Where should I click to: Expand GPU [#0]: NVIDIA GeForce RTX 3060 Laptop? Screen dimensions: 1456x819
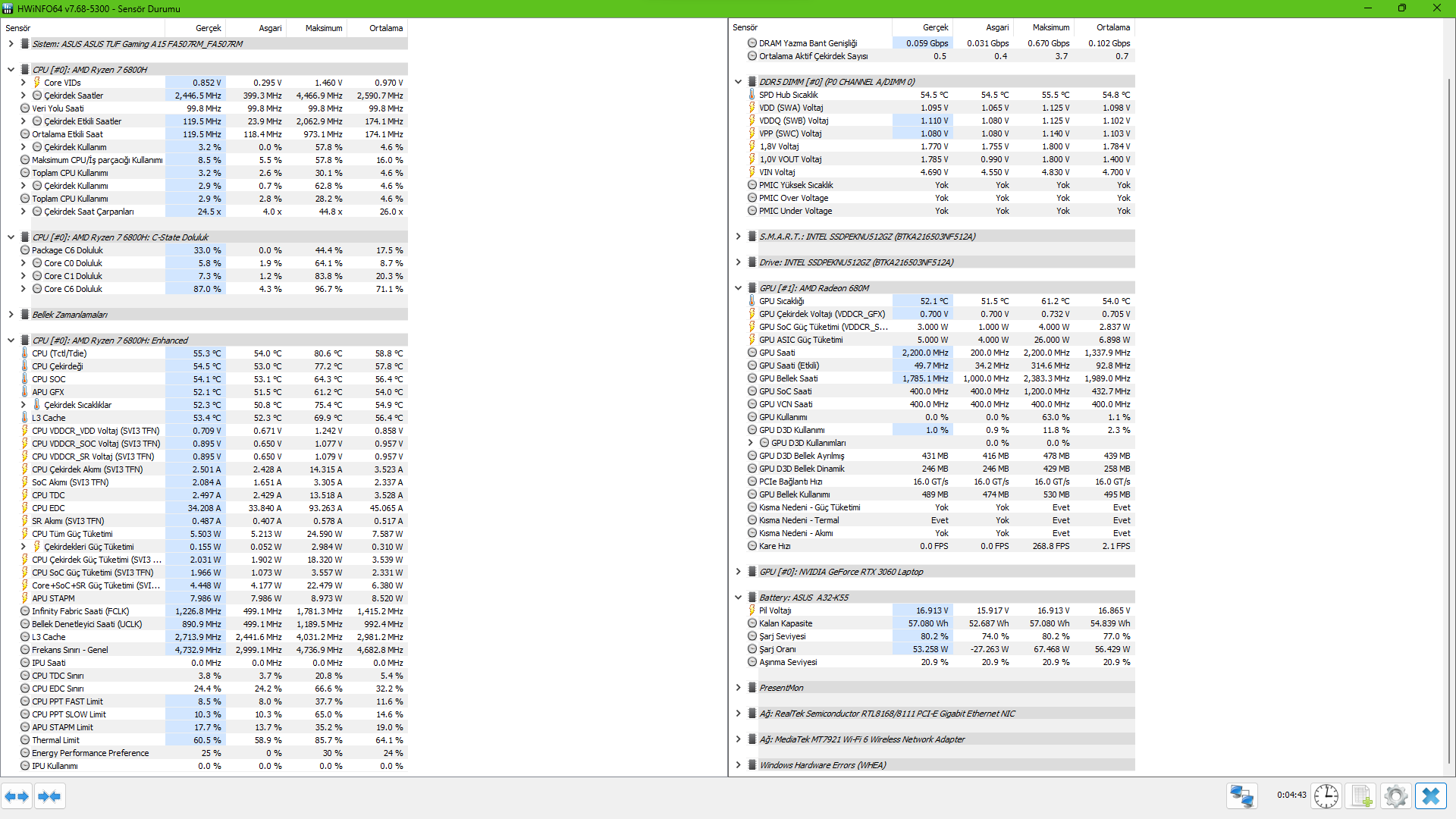coord(738,572)
